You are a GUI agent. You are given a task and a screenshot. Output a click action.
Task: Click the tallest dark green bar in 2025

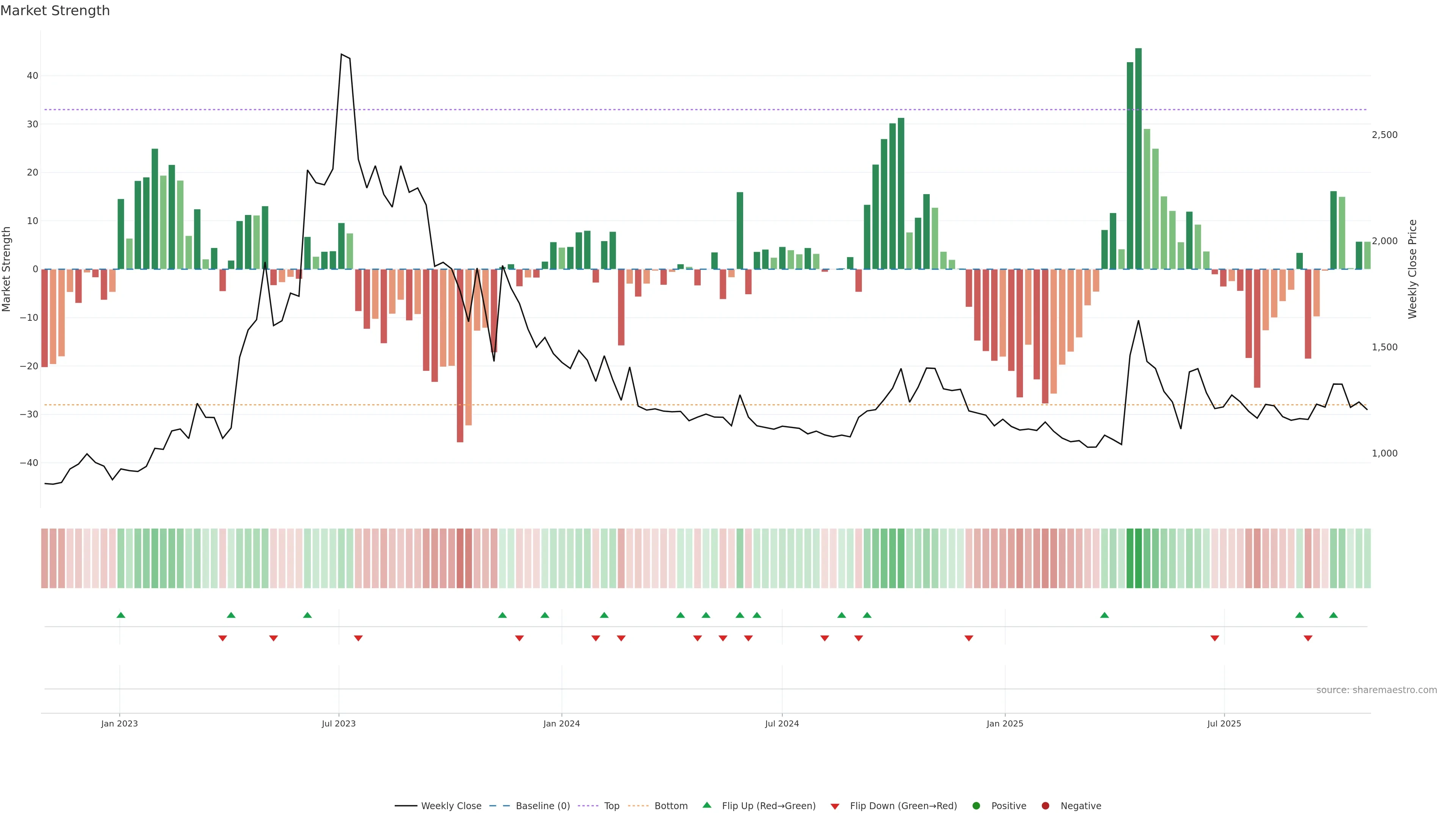(x=1138, y=158)
